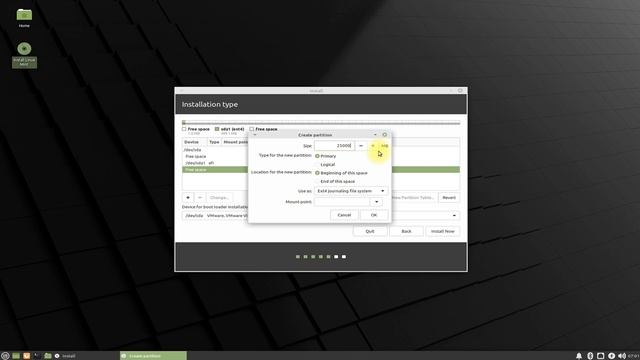Open the volume speaker tray icon
Image resolution: width=640 pixels, height=360 pixels.
pyautogui.click(x=622, y=356)
